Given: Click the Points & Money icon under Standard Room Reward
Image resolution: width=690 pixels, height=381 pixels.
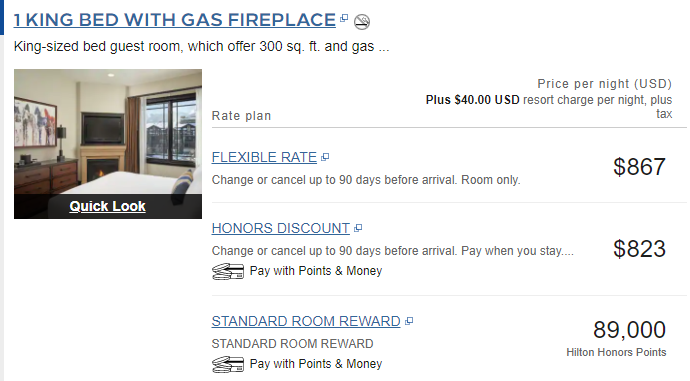Looking at the screenshot, I should click(x=228, y=365).
